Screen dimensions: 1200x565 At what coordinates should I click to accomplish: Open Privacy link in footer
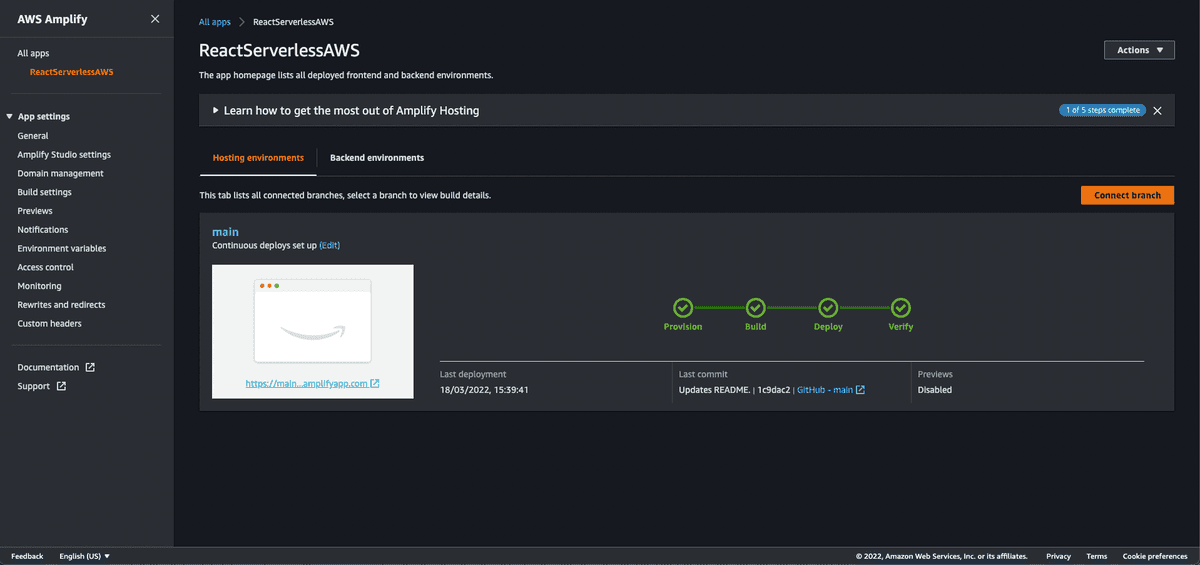tap(1058, 556)
